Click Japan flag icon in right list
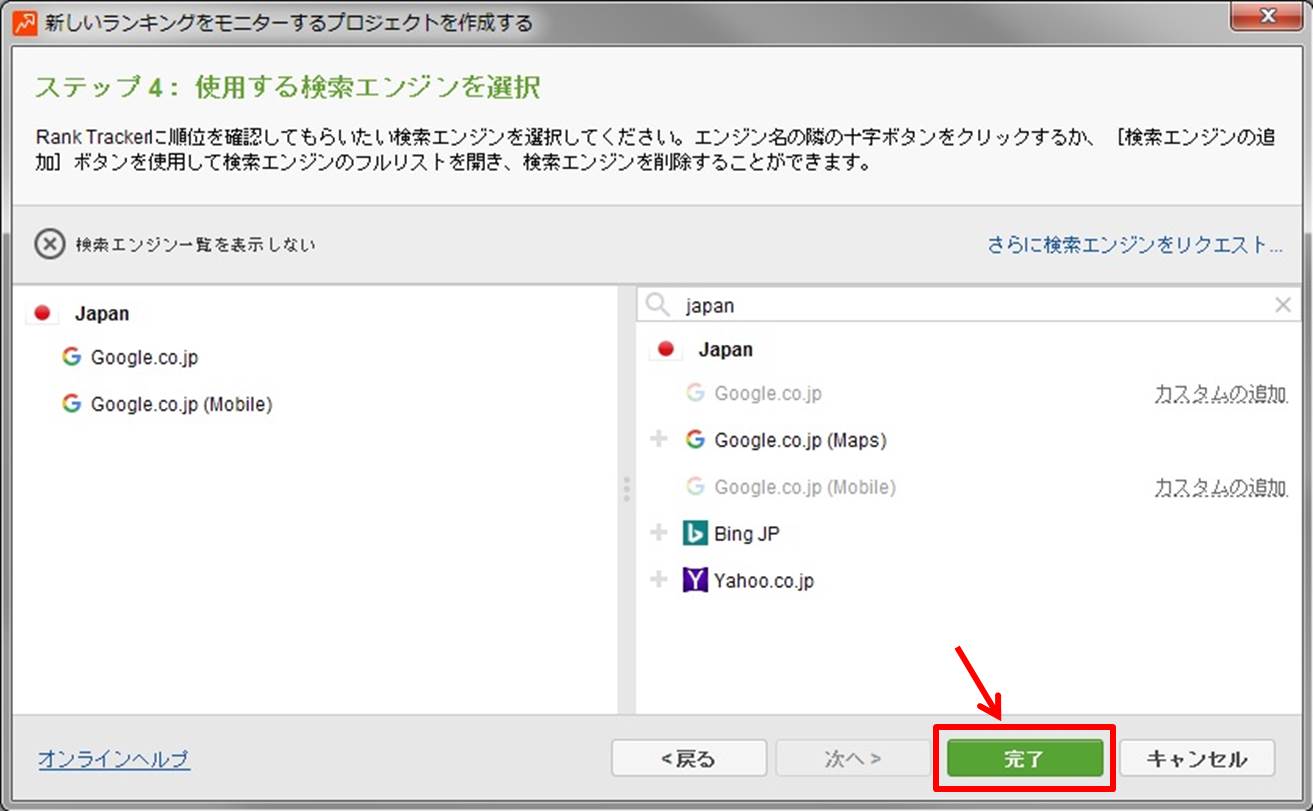Screen dimensions: 1313x811 [666, 350]
